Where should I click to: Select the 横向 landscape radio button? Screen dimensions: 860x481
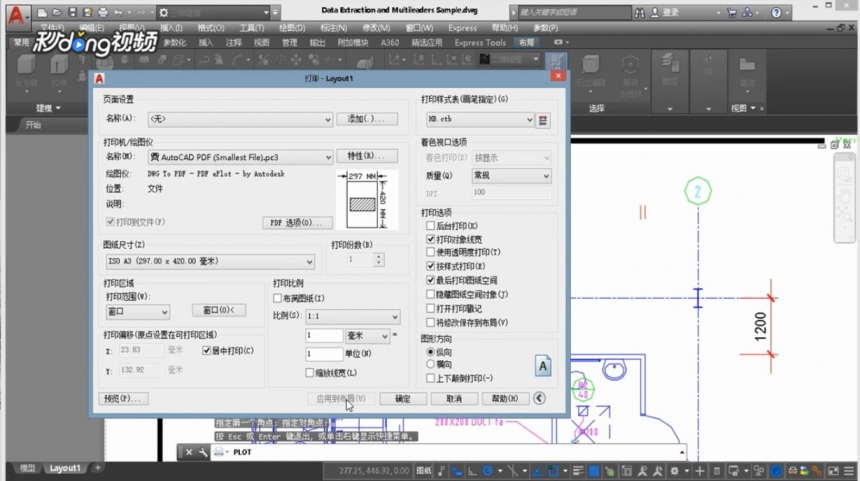(431, 364)
